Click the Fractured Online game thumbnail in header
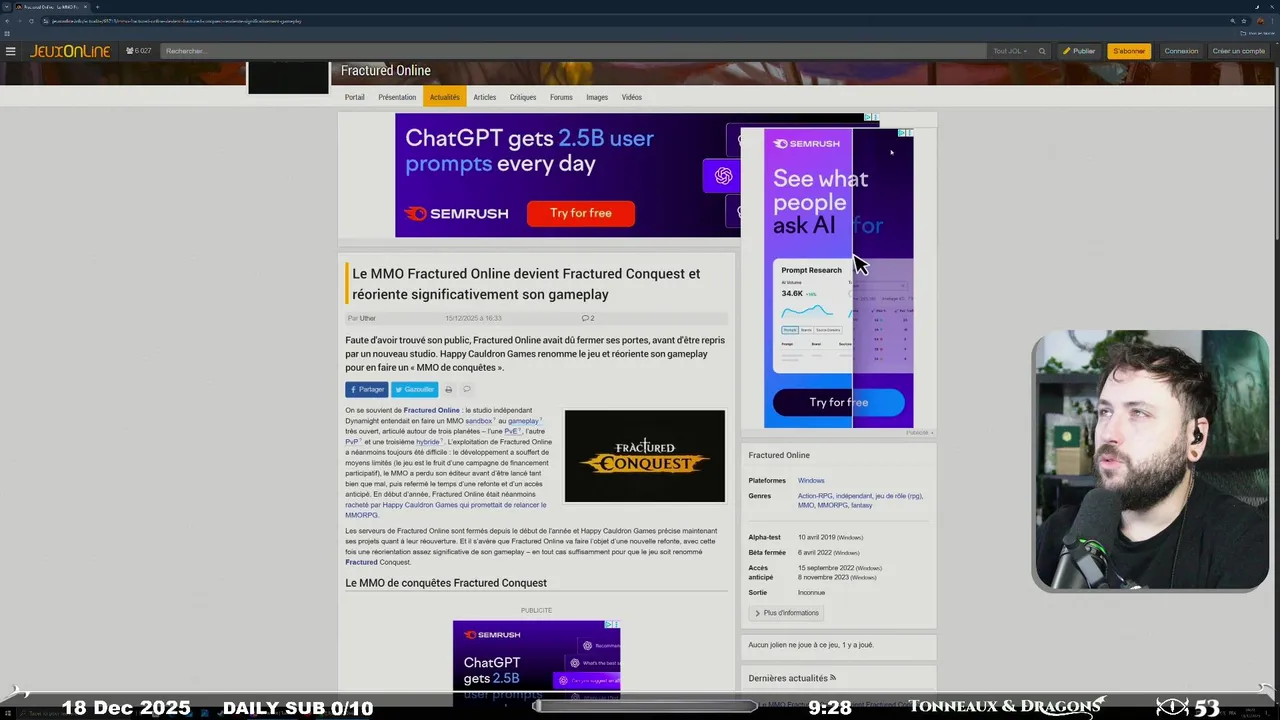Viewport: 1280px width, 720px height. click(288, 78)
